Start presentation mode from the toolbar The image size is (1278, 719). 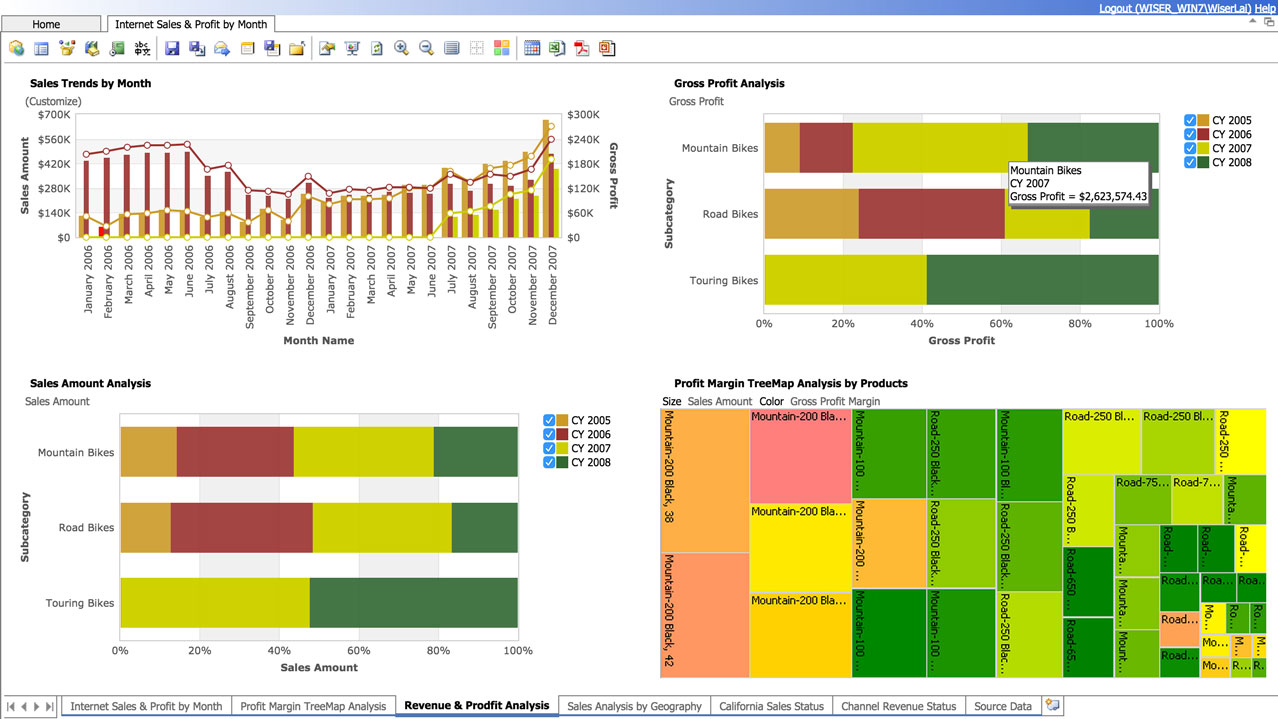[x=351, y=47]
